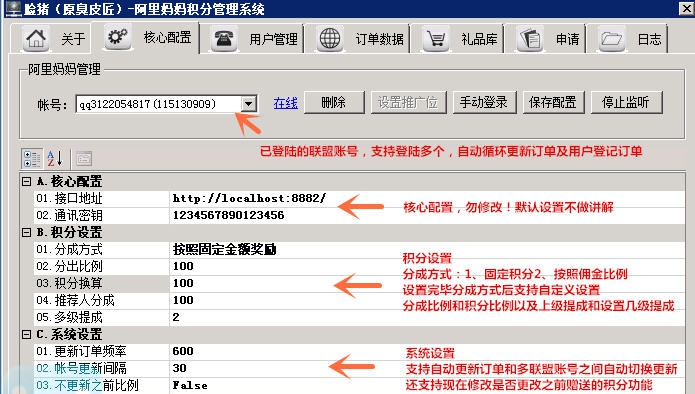Click the property pages toolbar icon
Screen dimensions: 695x394
point(83,158)
